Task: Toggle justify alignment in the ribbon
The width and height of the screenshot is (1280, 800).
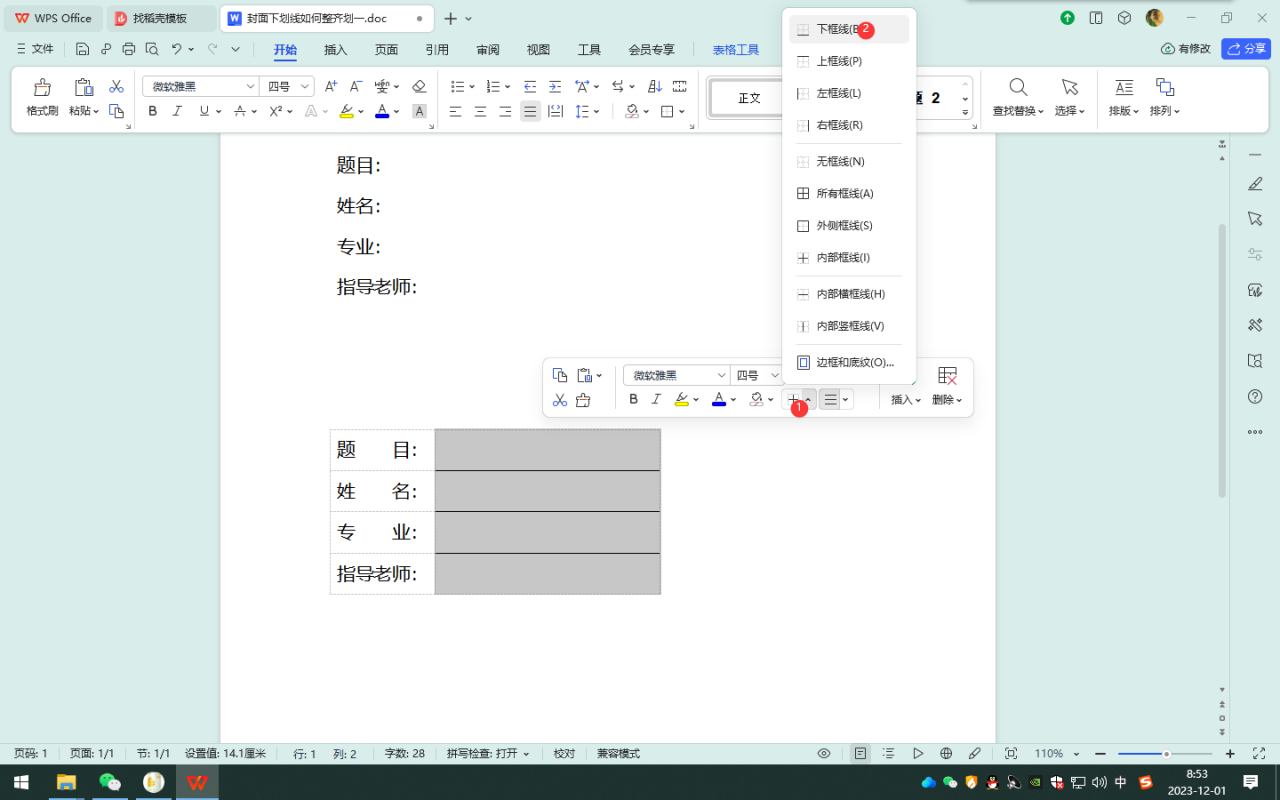Action: click(x=530, y=112)
